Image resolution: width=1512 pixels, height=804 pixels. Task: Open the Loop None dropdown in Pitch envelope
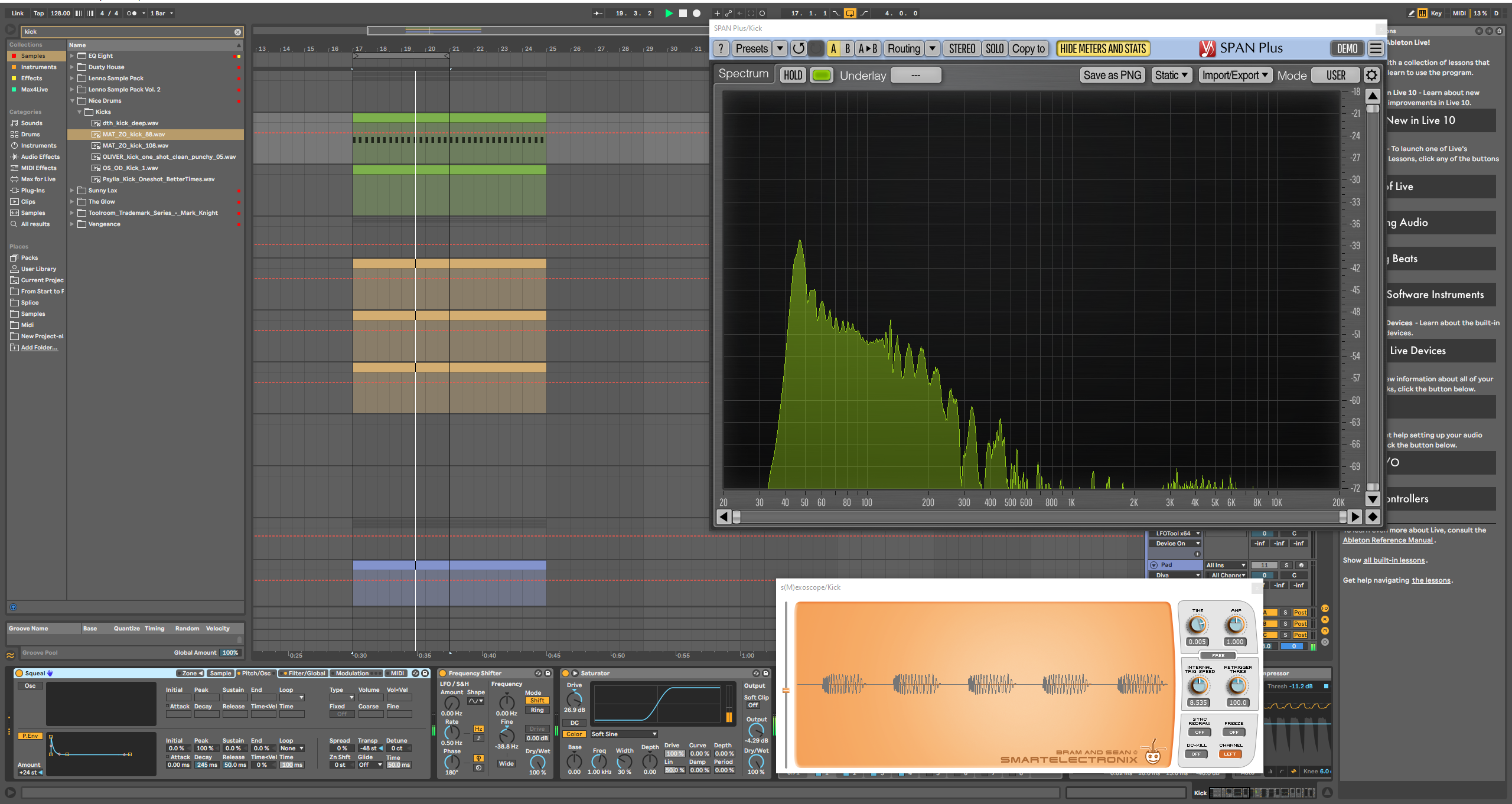292,749
